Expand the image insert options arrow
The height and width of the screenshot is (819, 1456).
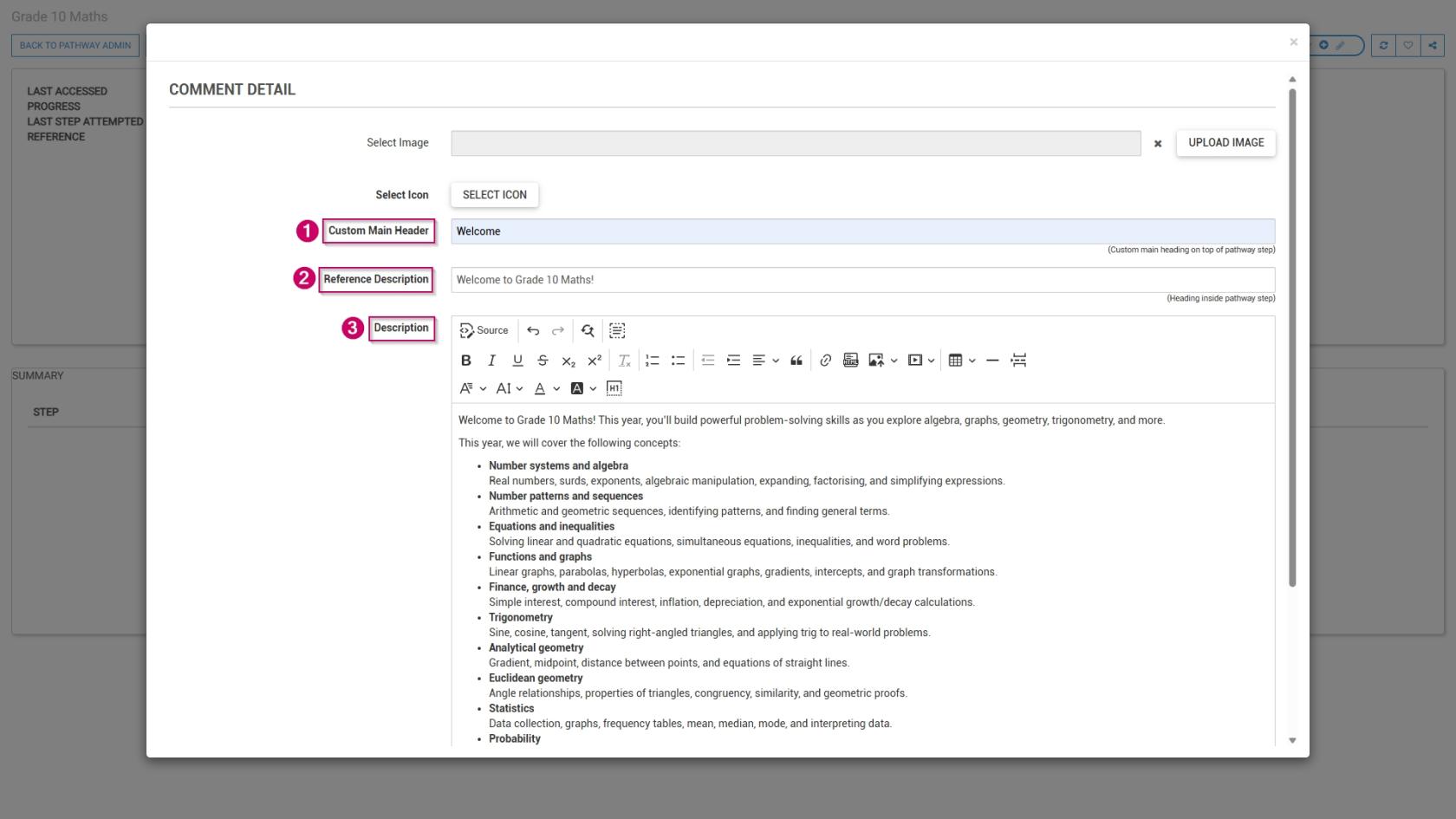pos(894,361)
